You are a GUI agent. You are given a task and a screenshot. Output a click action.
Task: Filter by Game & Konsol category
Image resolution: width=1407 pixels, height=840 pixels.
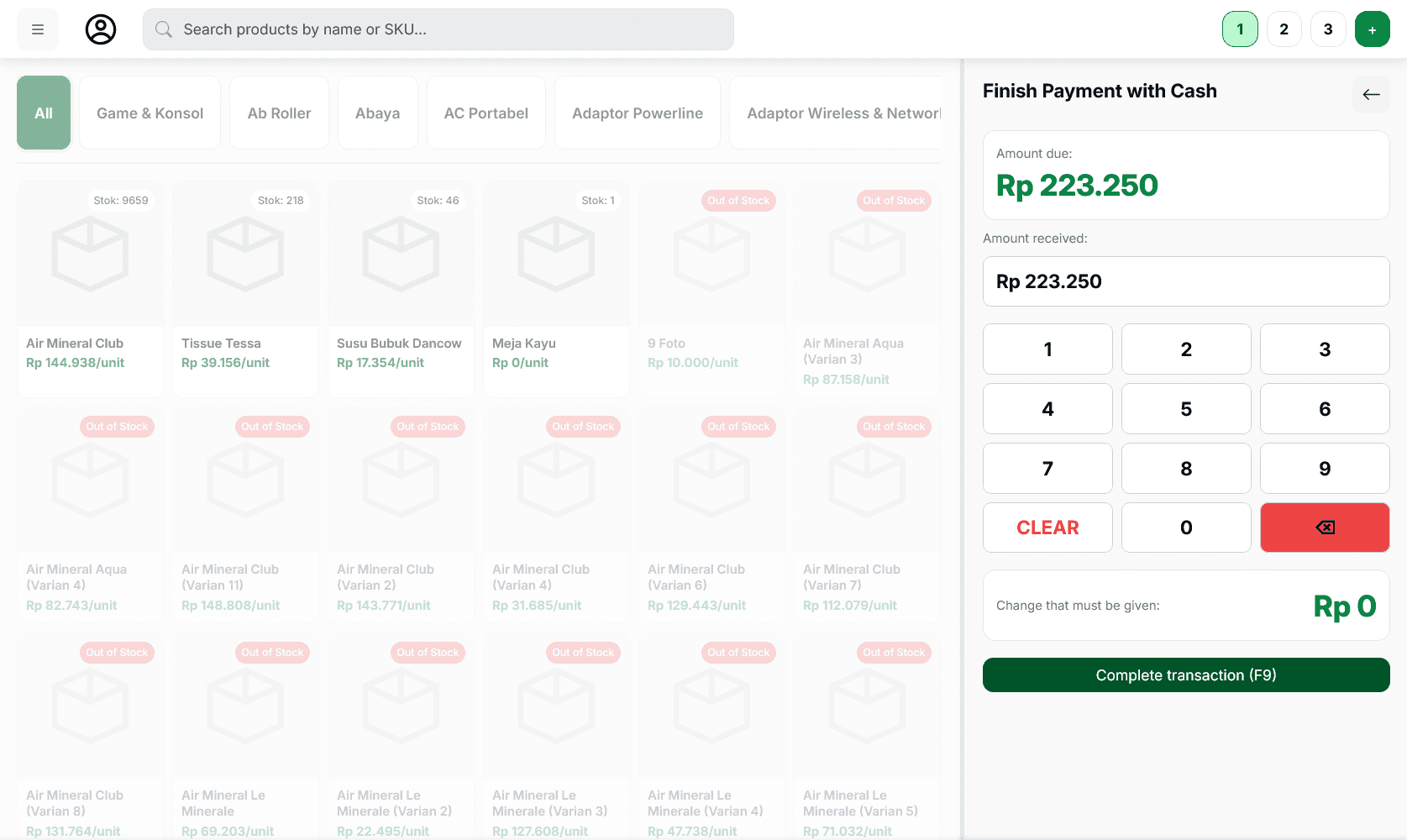coord(150,113)
